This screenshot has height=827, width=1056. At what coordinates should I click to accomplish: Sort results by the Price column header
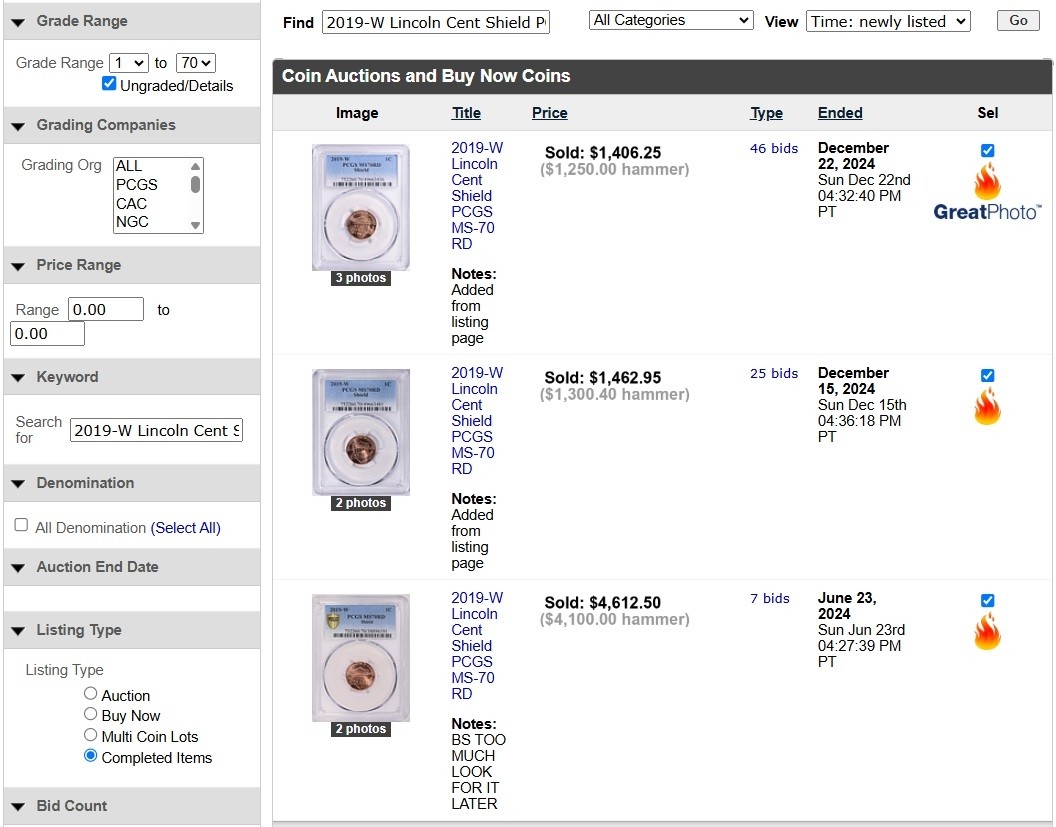[x=549, y=113]
